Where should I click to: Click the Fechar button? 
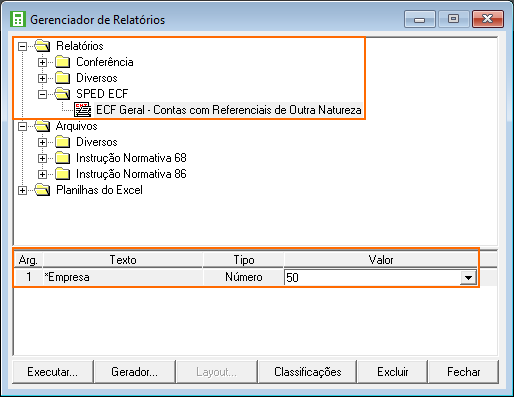[464, 372]
